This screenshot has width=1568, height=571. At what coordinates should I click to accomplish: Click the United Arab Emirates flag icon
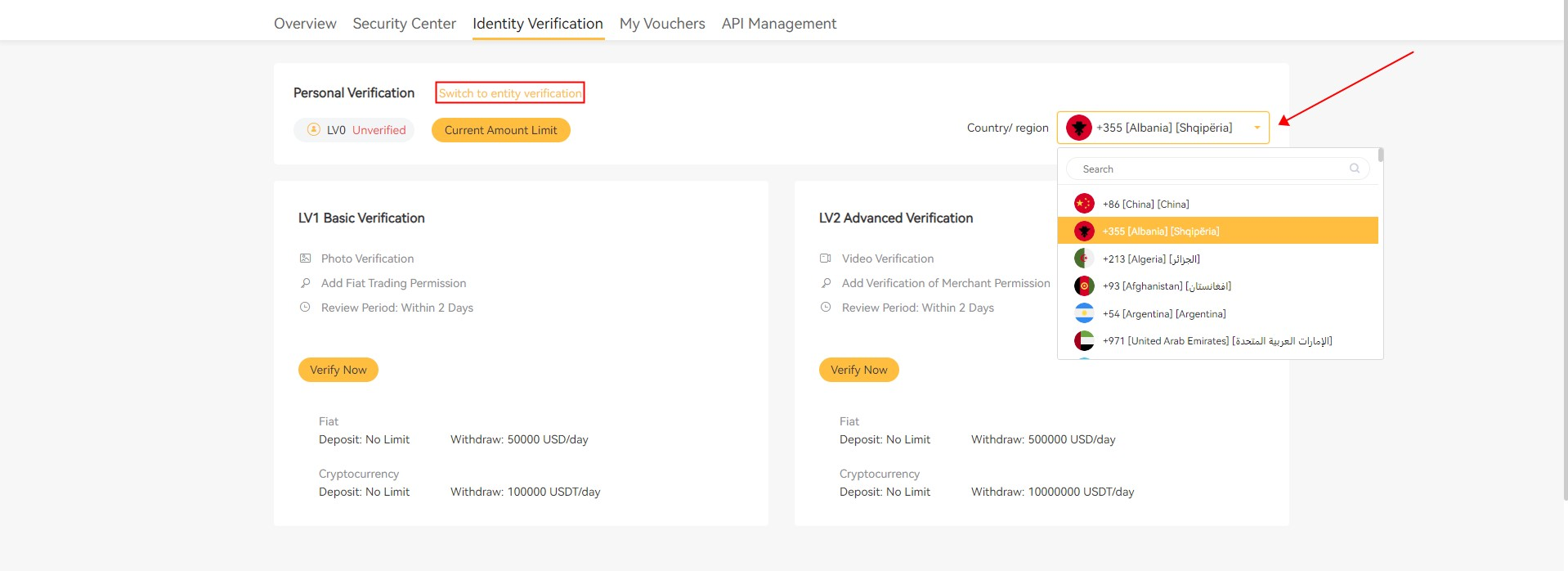click(1084, 341)
